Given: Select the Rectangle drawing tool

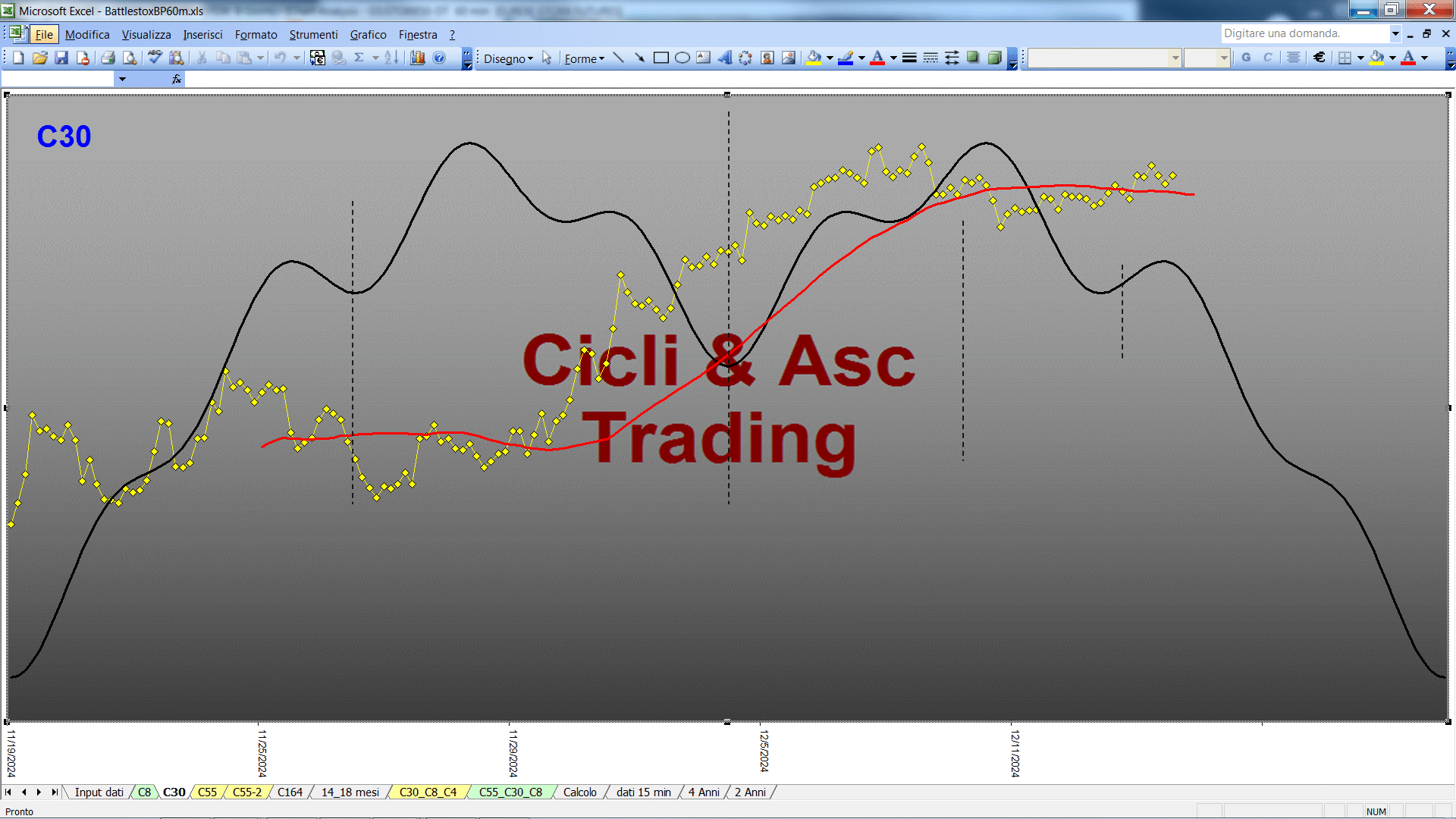Looking at the screenshot, I should [x=661, y=58].
